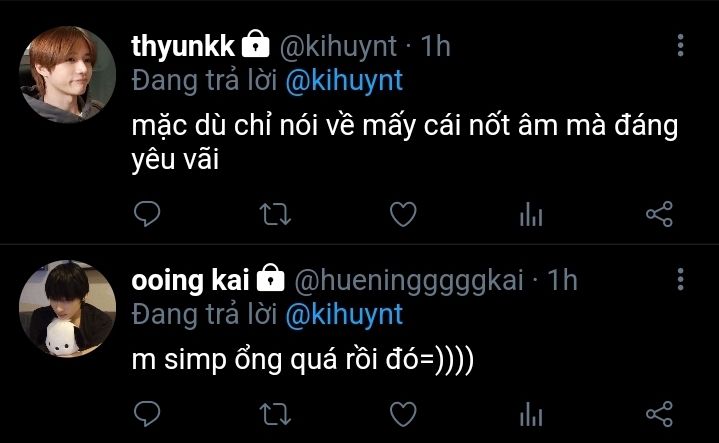Open thyunkk's profile picture

pos(68,74)
